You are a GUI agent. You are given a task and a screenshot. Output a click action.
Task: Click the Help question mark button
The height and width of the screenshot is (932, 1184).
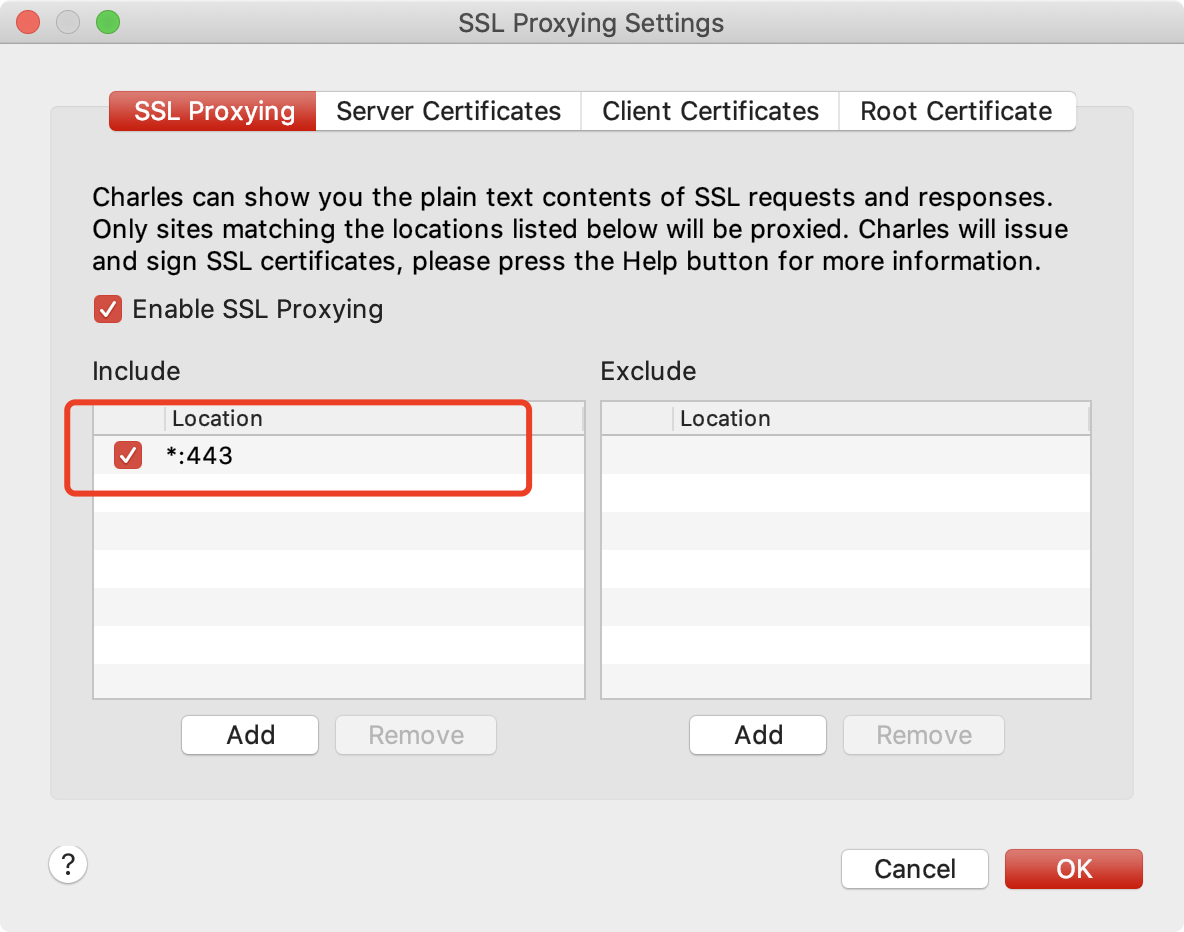pyautogui.click(x=68, y=864)
